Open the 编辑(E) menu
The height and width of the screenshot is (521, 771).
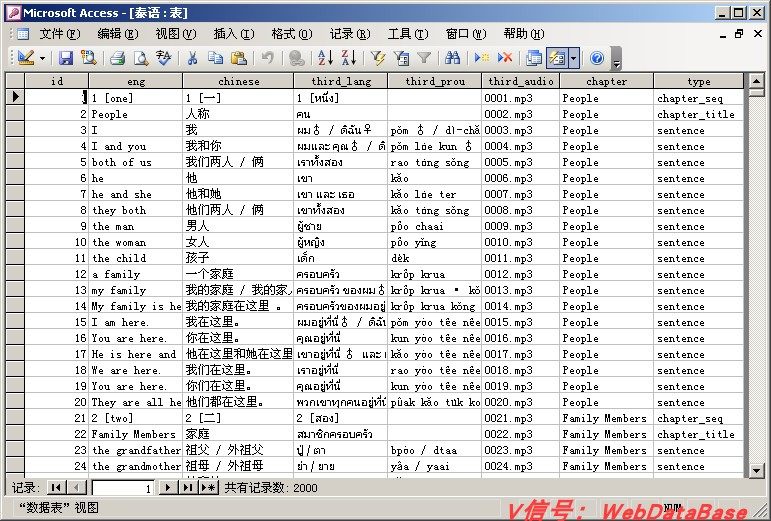pos(118,34)
